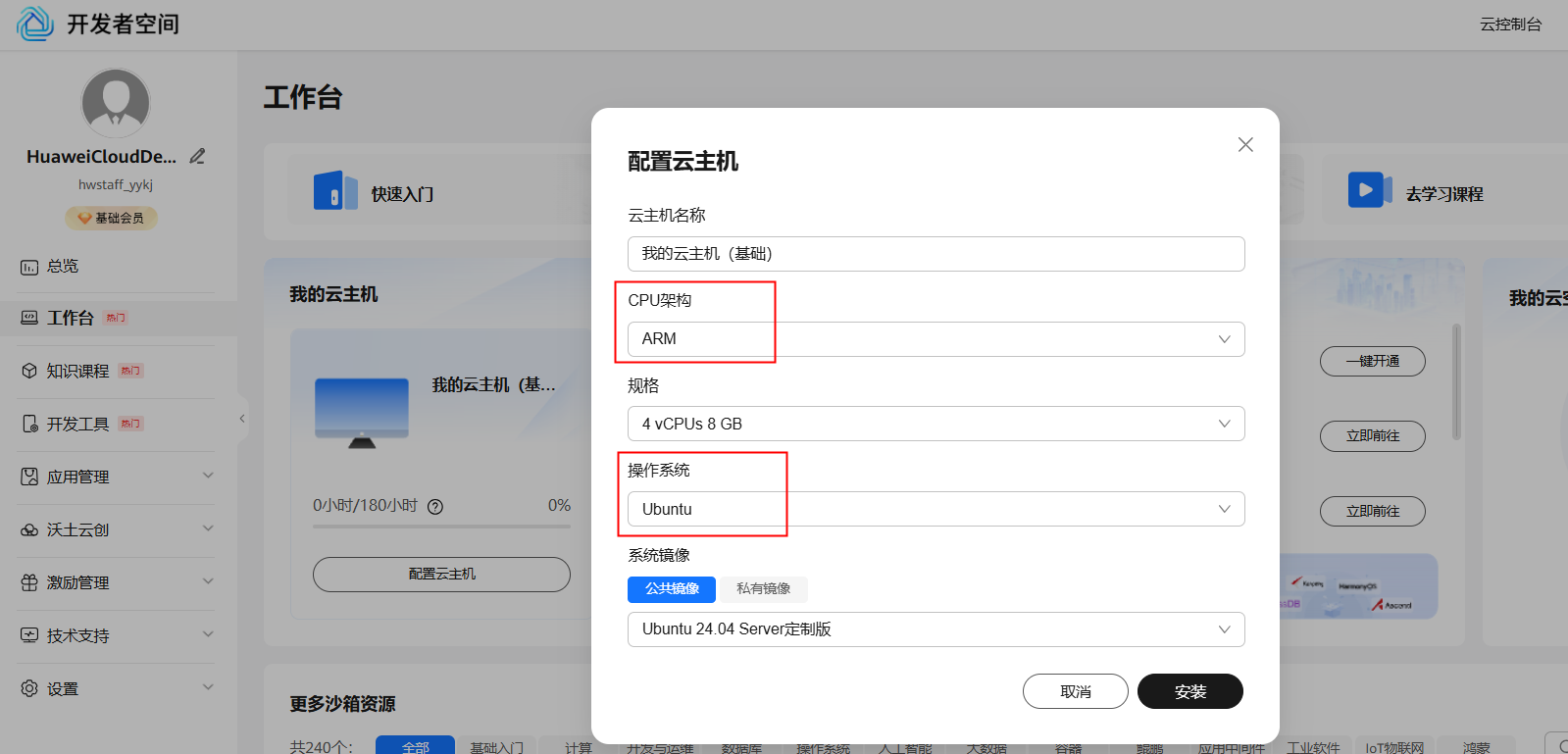The width and height of the screenshot is (1568, 754).
Task: Click the vertical scrollbar beside 一键开通
Action: (1456, 382)
